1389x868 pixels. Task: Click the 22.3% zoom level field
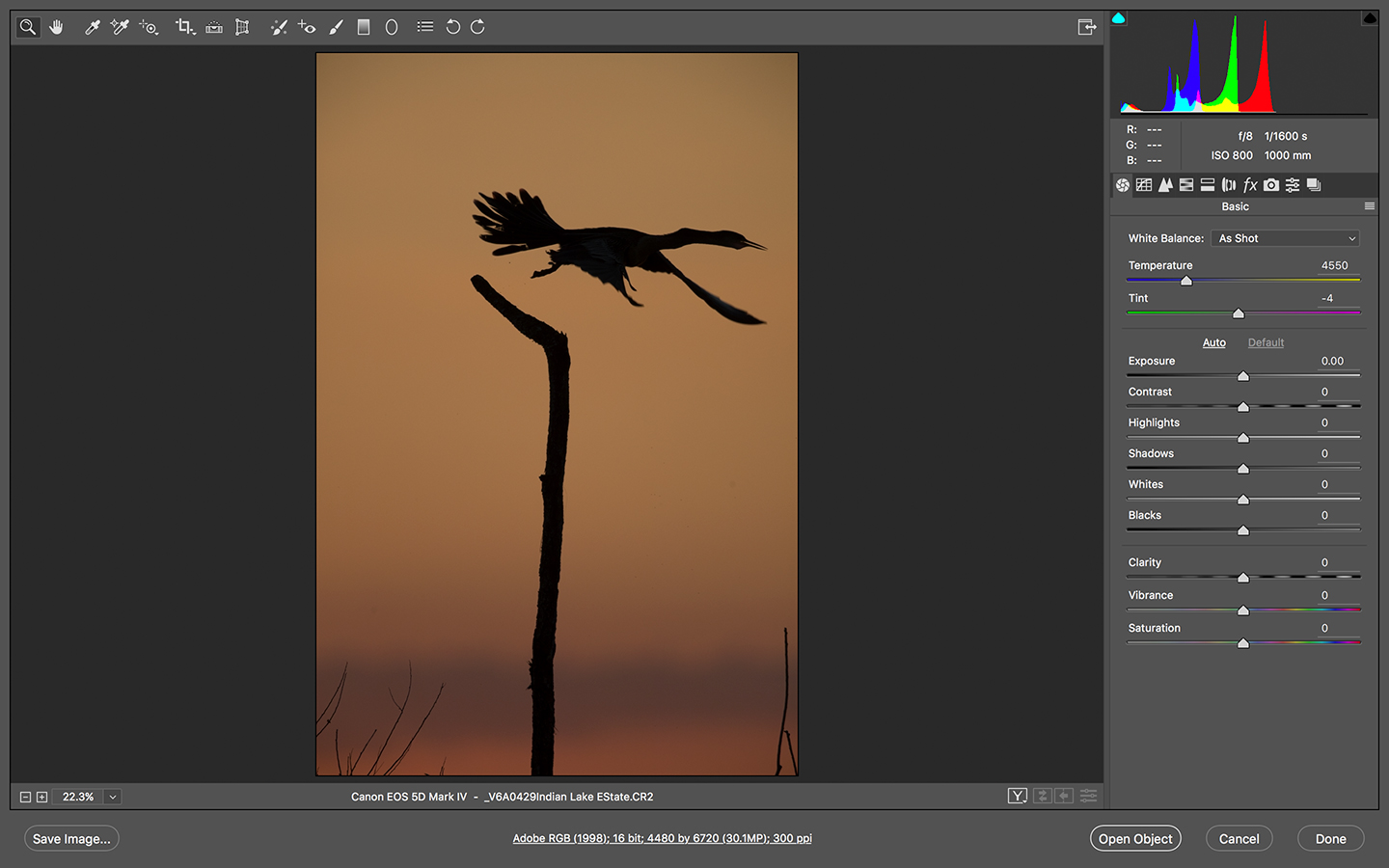coord(78,797)
